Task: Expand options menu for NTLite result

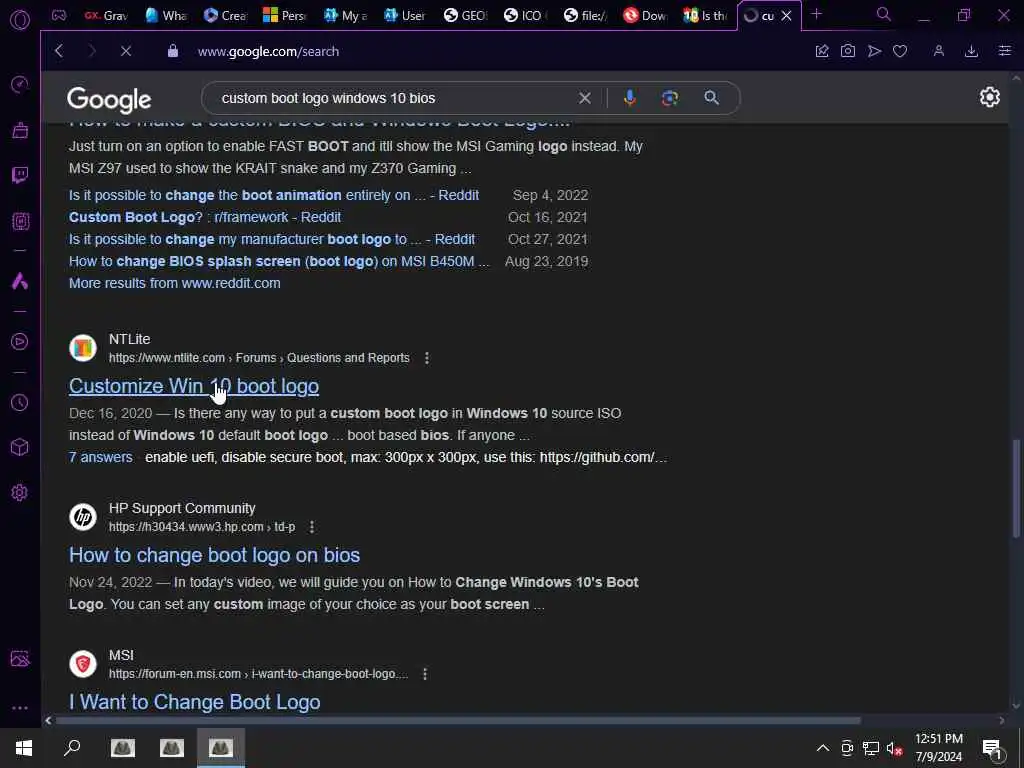Action: pos(427,358)
